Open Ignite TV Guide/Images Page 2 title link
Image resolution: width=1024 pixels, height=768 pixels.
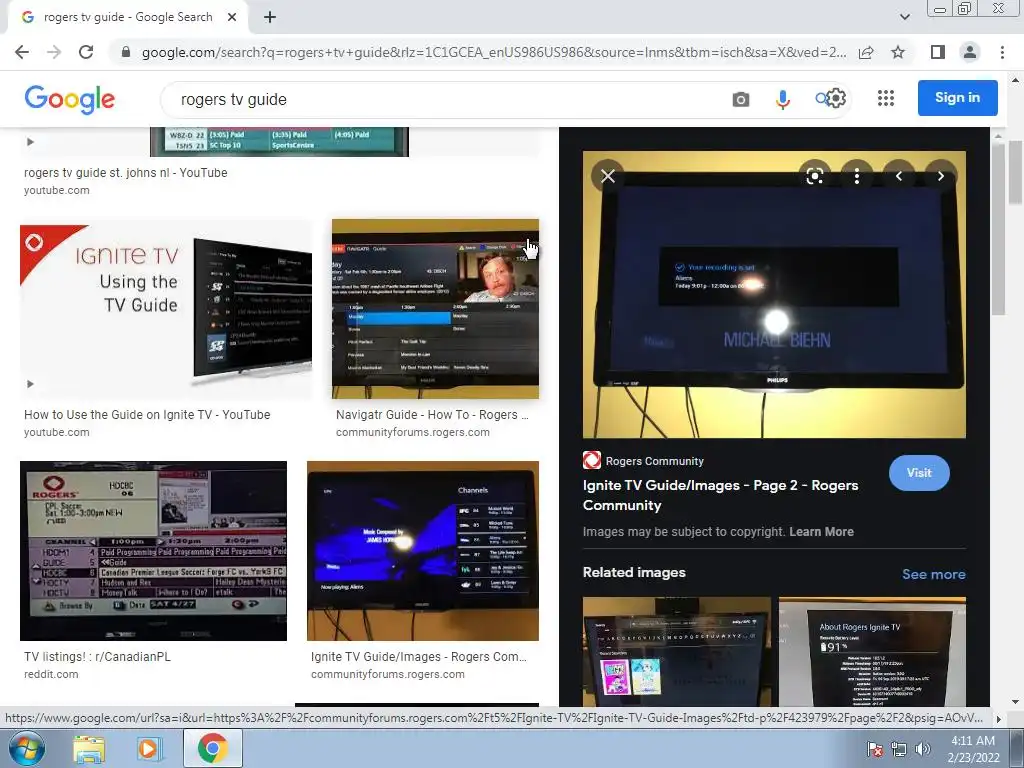pyautogui.click(x=720, y=495)
